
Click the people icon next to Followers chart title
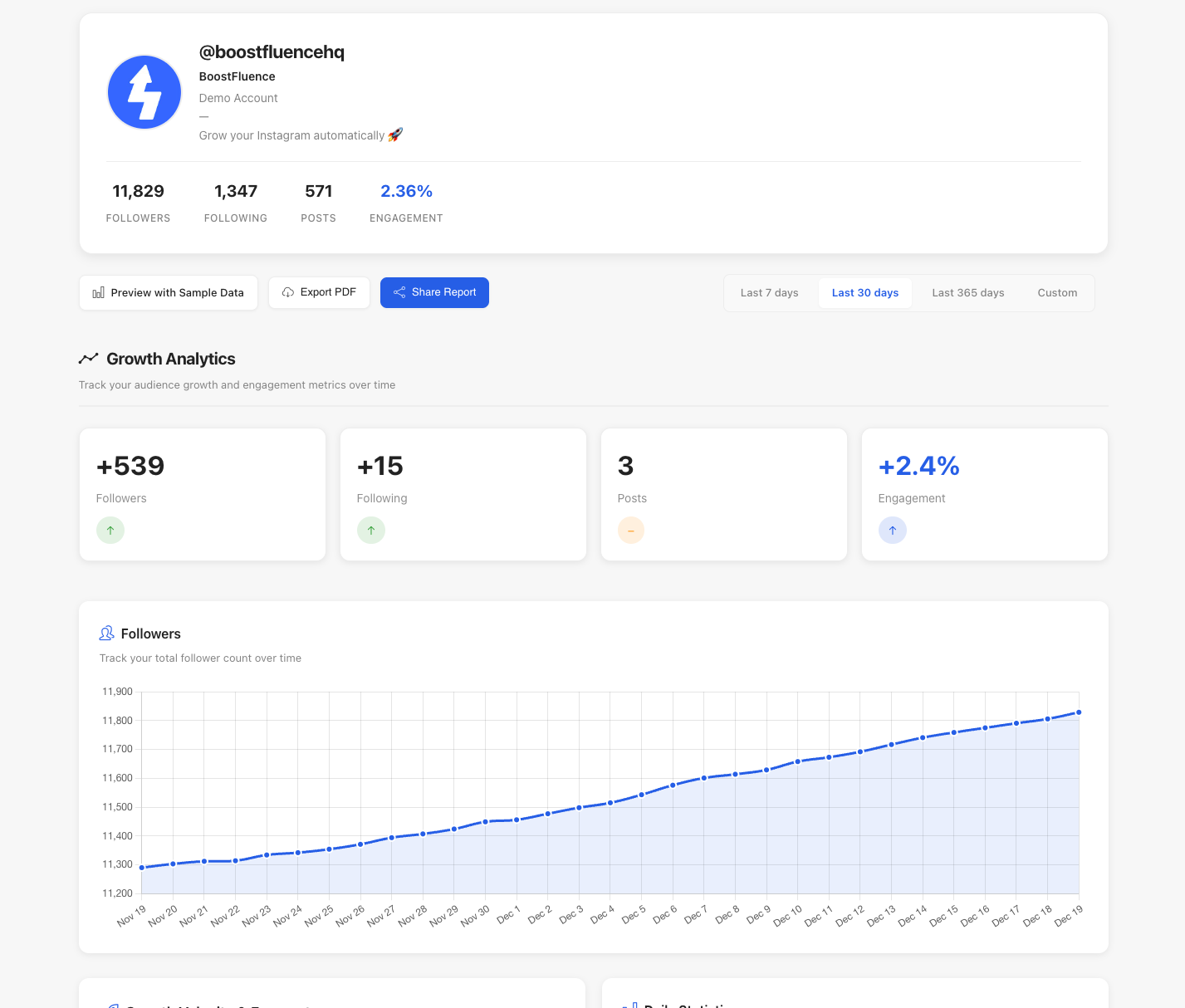tap(106, 633)
